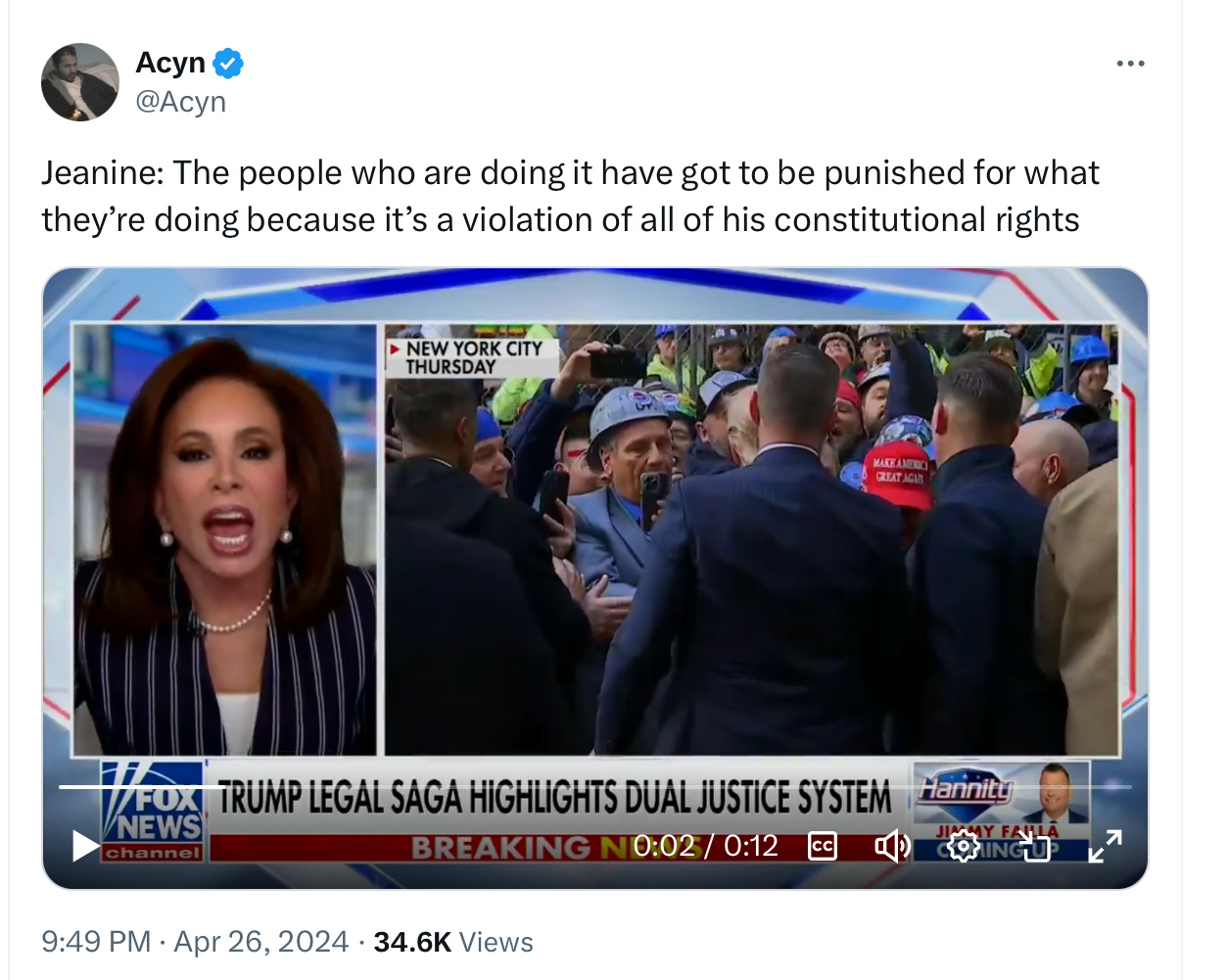Image resolution: width=1227 pixels, height=980 pixels.
Task: Open video in picture-in-picture mode
Action: click(1034, 846)
